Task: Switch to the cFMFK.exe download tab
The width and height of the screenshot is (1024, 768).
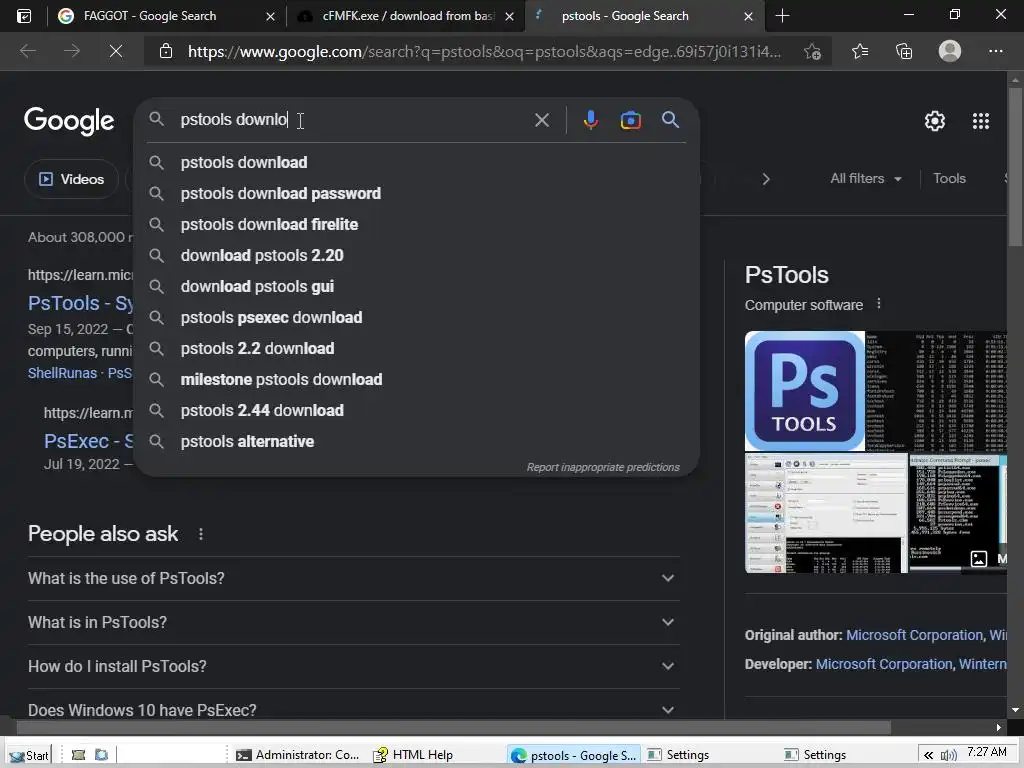Action: (408, 16)
